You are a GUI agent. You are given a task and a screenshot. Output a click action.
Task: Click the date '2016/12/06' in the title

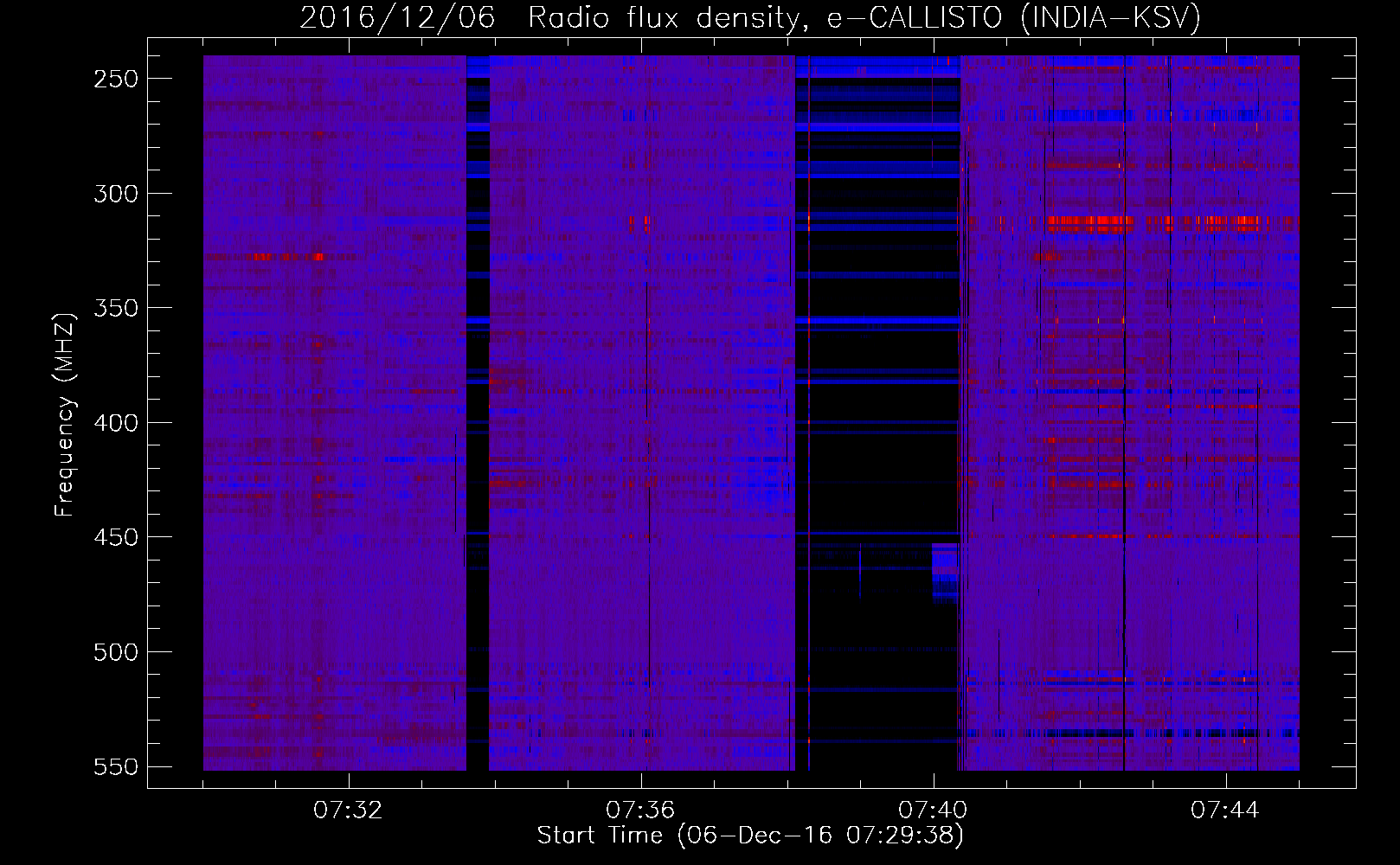point(397,17)
